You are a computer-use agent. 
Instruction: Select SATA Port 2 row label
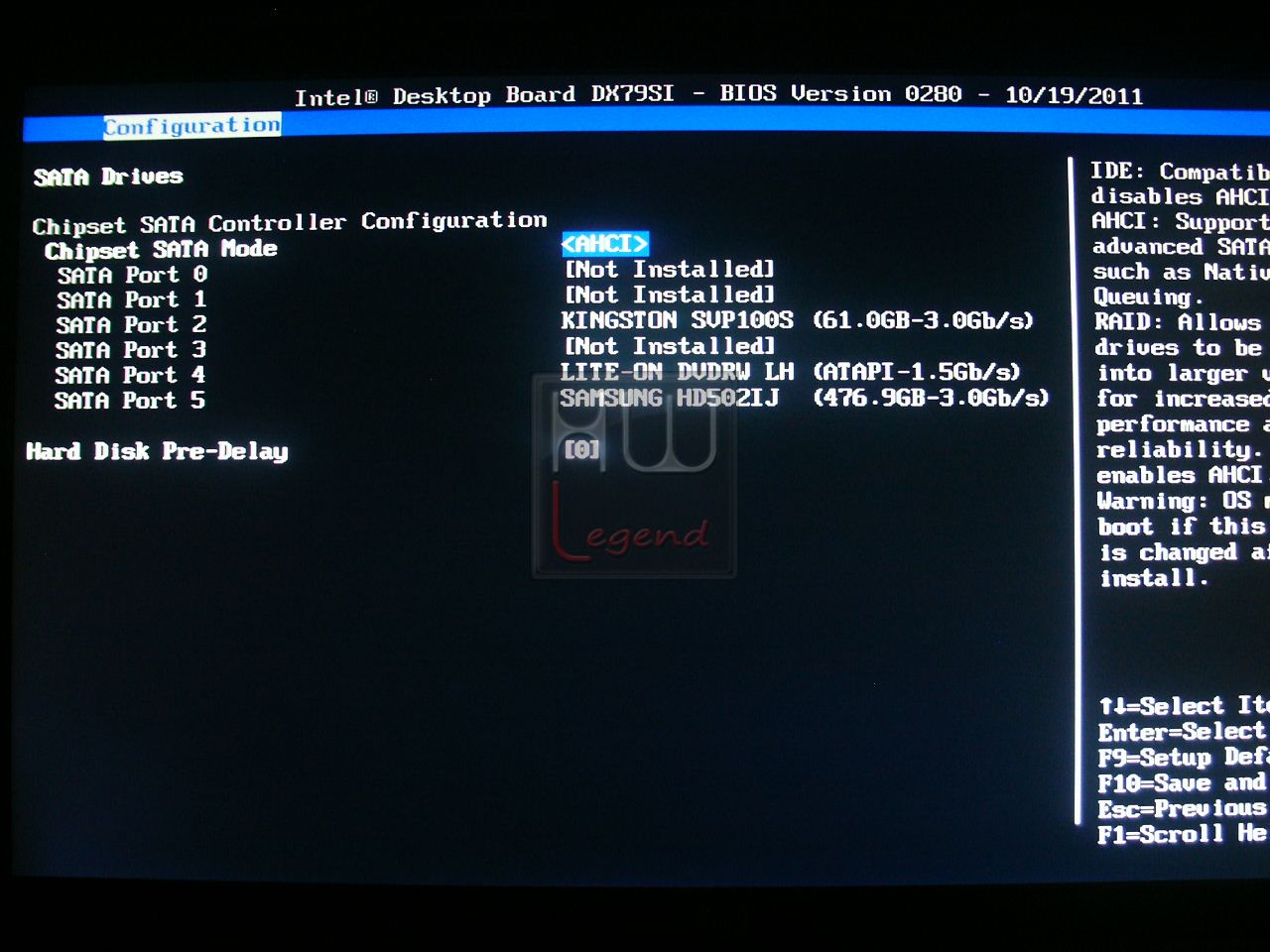131,325
